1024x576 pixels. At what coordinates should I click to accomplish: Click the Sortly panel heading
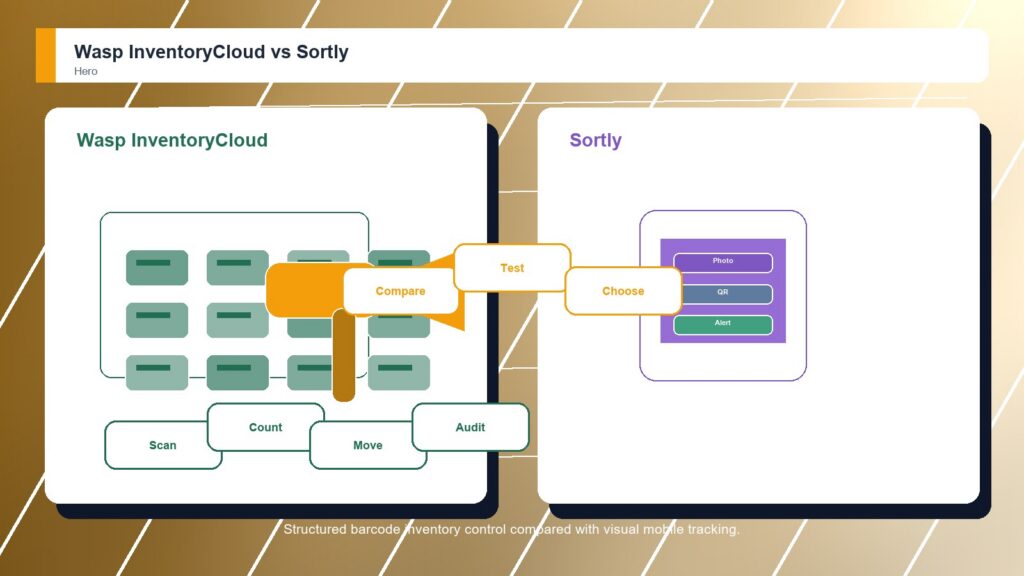click(x=595, y=140)
